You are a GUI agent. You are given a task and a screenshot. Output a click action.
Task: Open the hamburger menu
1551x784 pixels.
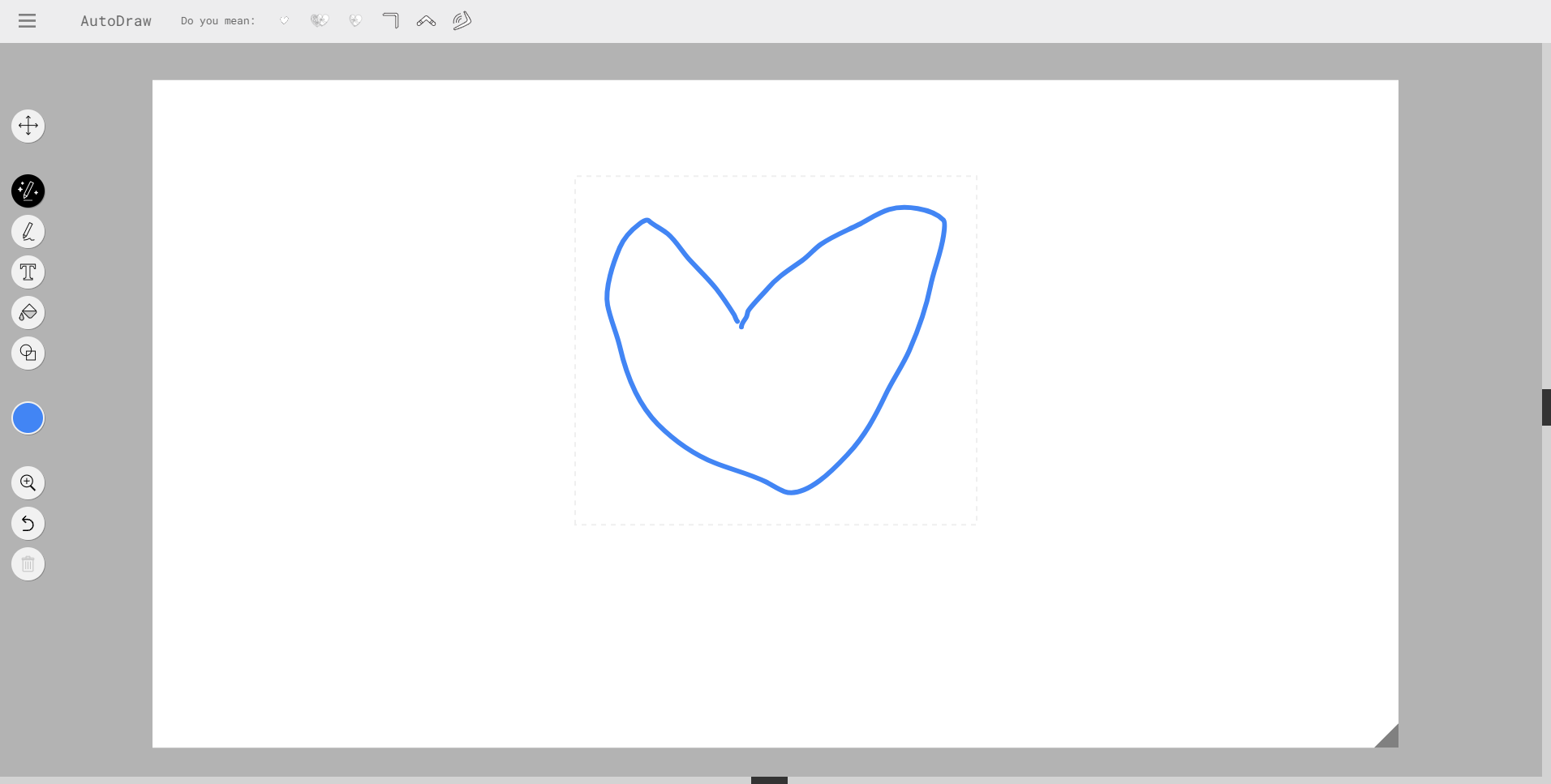tap(27, 21)
